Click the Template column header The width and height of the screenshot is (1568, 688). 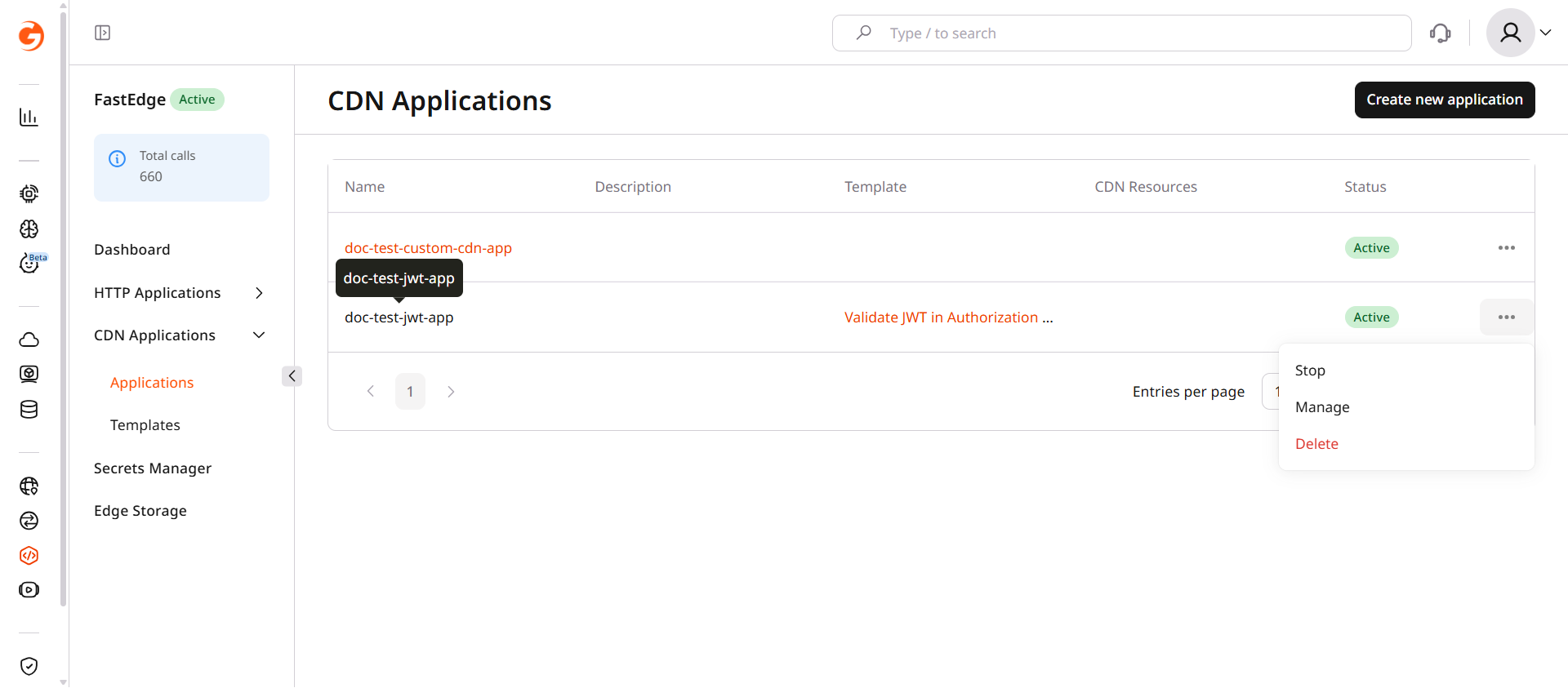875,187
